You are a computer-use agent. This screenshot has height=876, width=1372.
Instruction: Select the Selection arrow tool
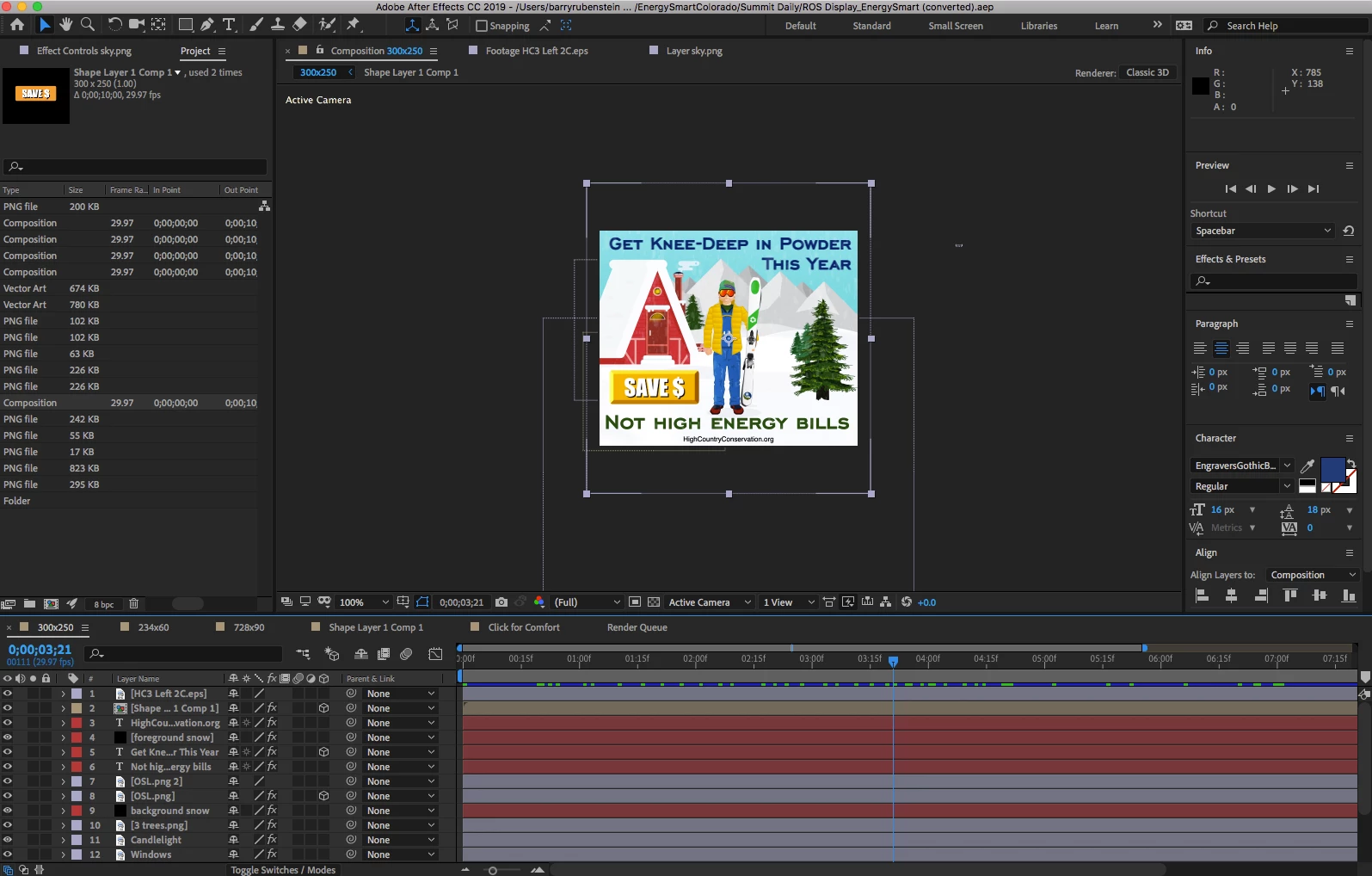[45, 25]
